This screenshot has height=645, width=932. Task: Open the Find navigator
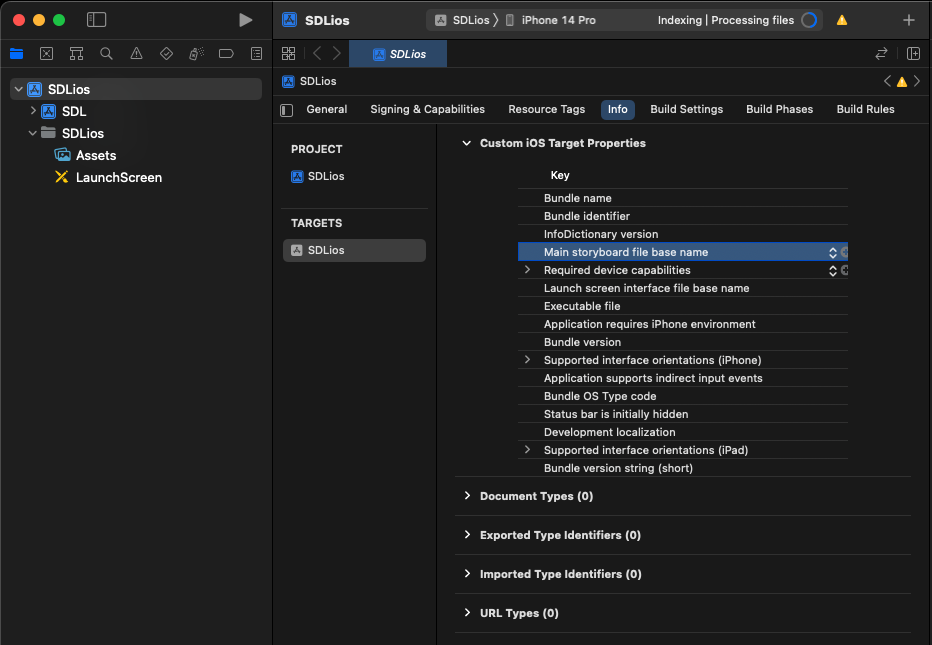106,54
